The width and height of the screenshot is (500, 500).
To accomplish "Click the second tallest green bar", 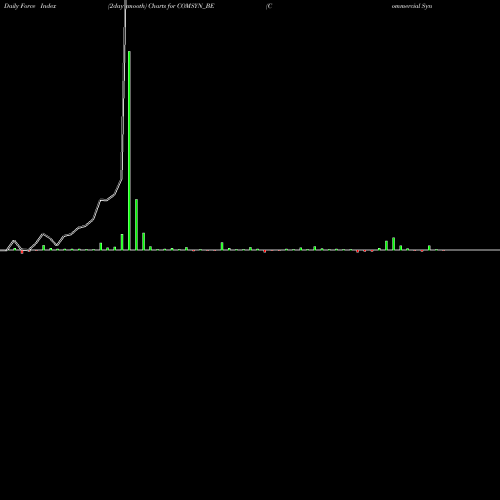I will [x=136, y=224].
